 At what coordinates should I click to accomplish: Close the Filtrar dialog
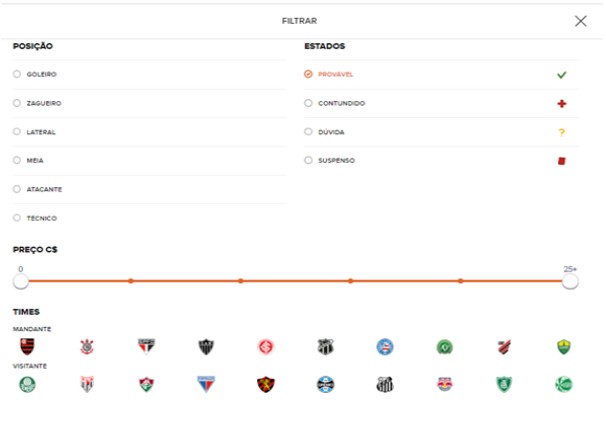click(580, 21)
